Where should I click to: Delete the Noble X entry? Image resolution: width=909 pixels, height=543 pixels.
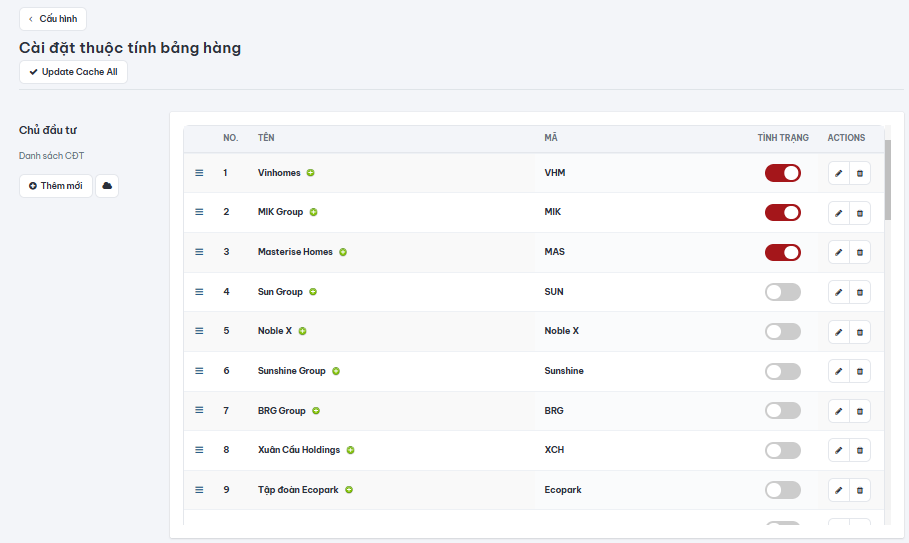click(860, 332)
